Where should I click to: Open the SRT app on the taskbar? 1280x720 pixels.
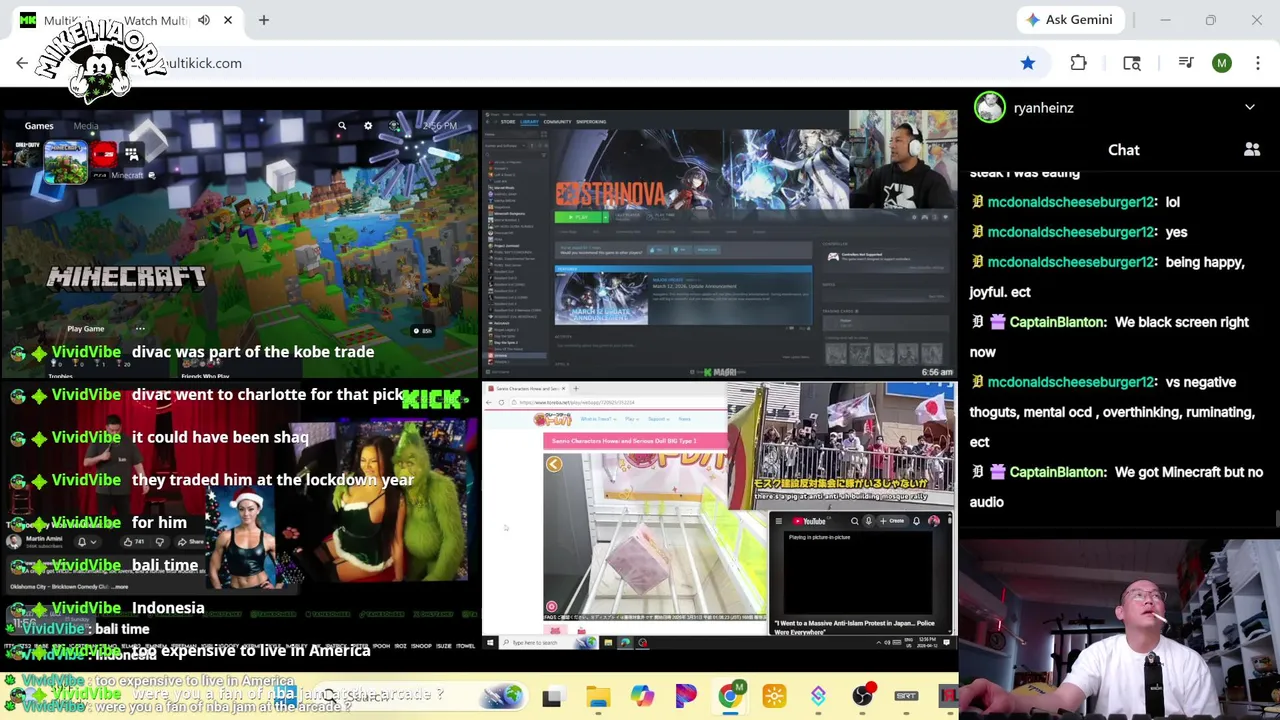(x=906, y=697)
